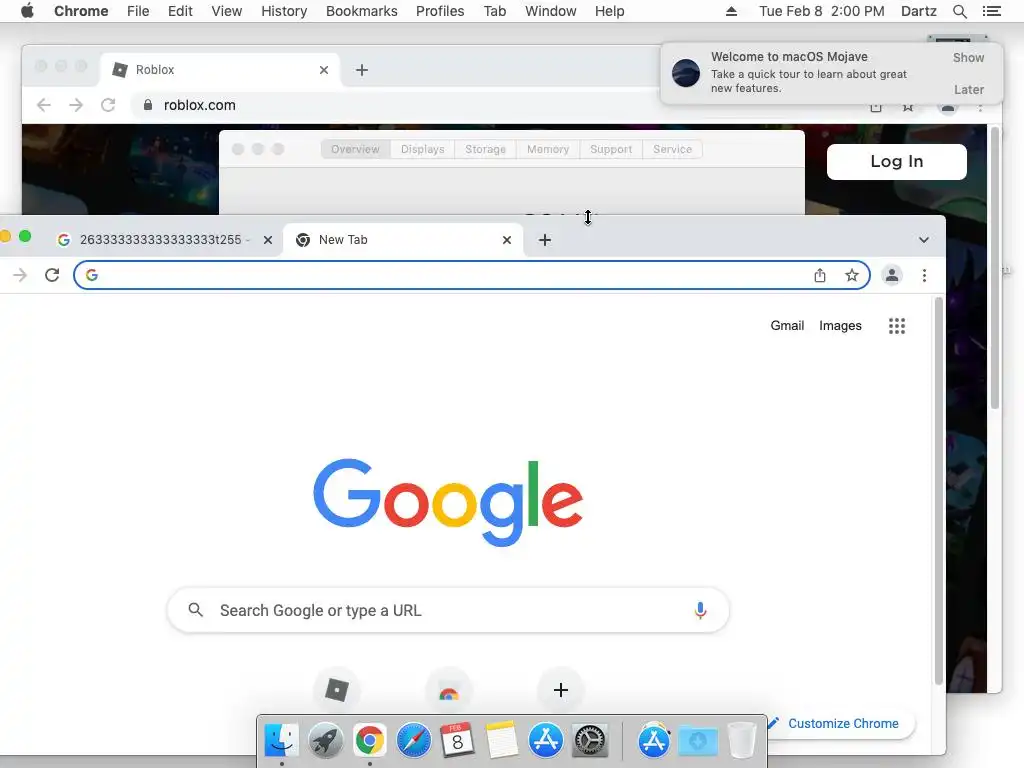Screen dimensions: 1024x768
Task: Open Spotlight search in the menu bar
Action: tap(959, 11)
